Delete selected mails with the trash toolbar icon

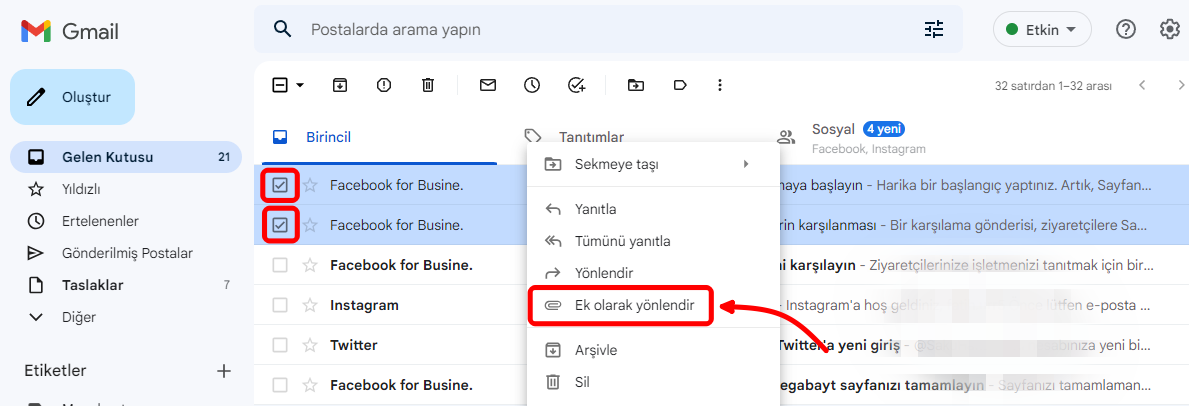(428, 85)
